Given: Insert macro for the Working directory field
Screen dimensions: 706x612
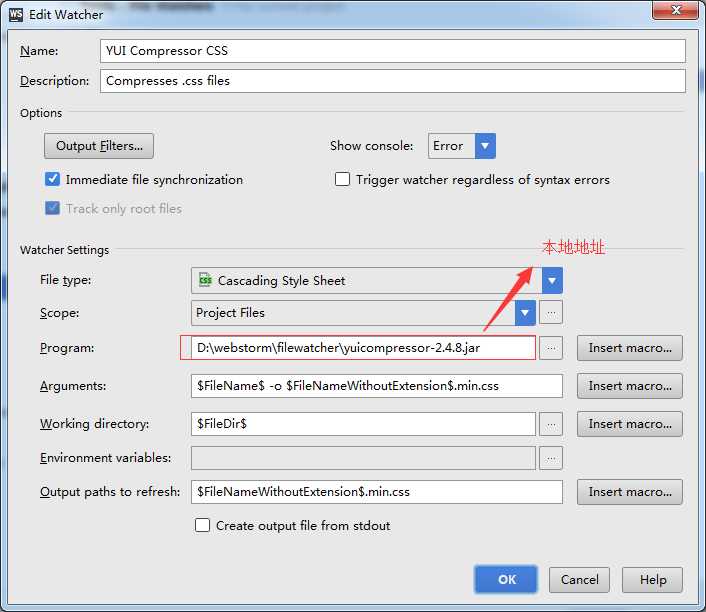Looking at the screenshot, I should tap(630, 424).
